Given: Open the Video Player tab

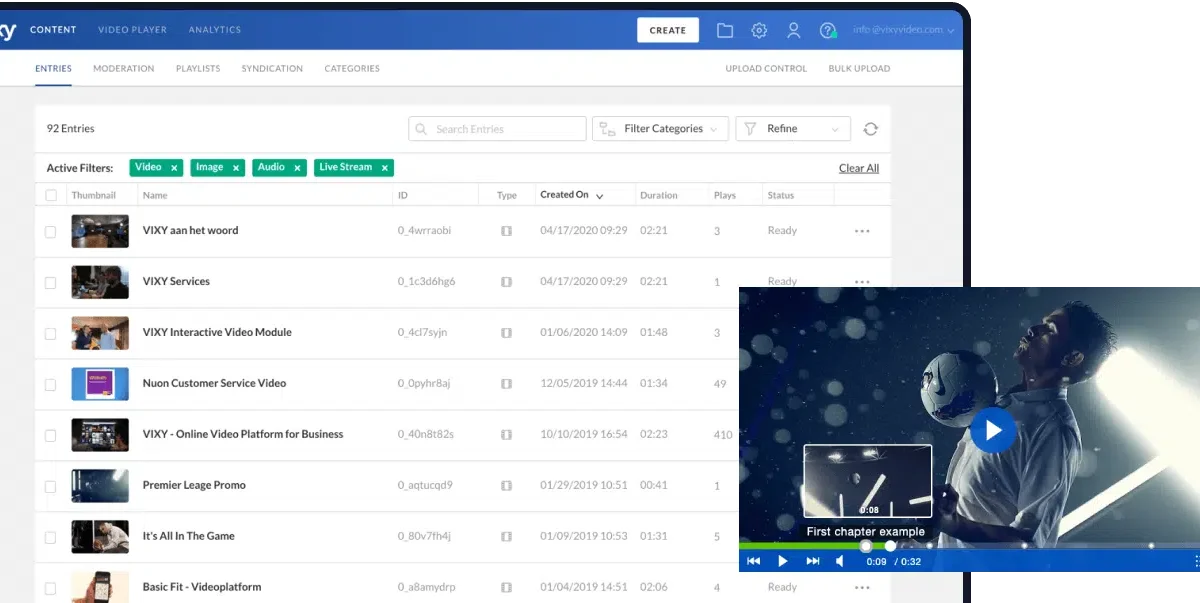Looking at the screenshot, I should [x=132, y=30].
